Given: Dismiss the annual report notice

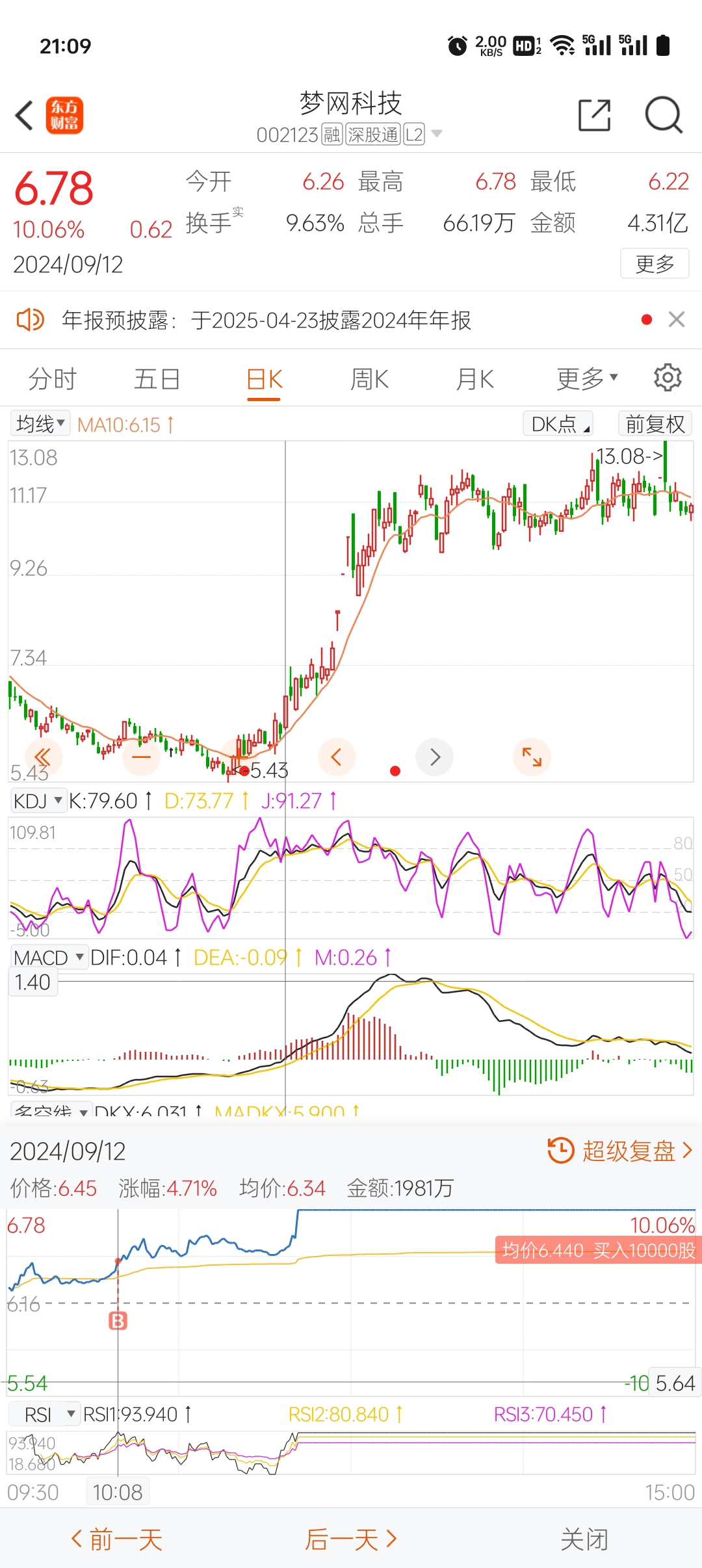Looking at the screenshot, I should (x=677, y=319).
